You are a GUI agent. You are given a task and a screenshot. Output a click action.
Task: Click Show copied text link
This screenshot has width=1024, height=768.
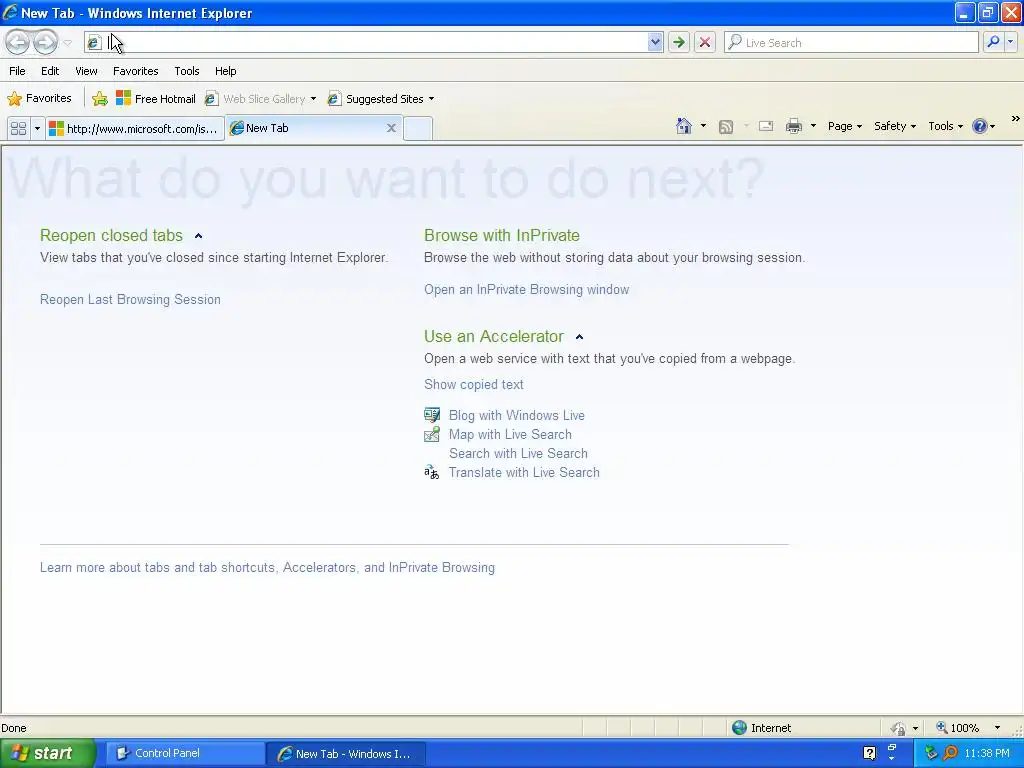point(473,384)
